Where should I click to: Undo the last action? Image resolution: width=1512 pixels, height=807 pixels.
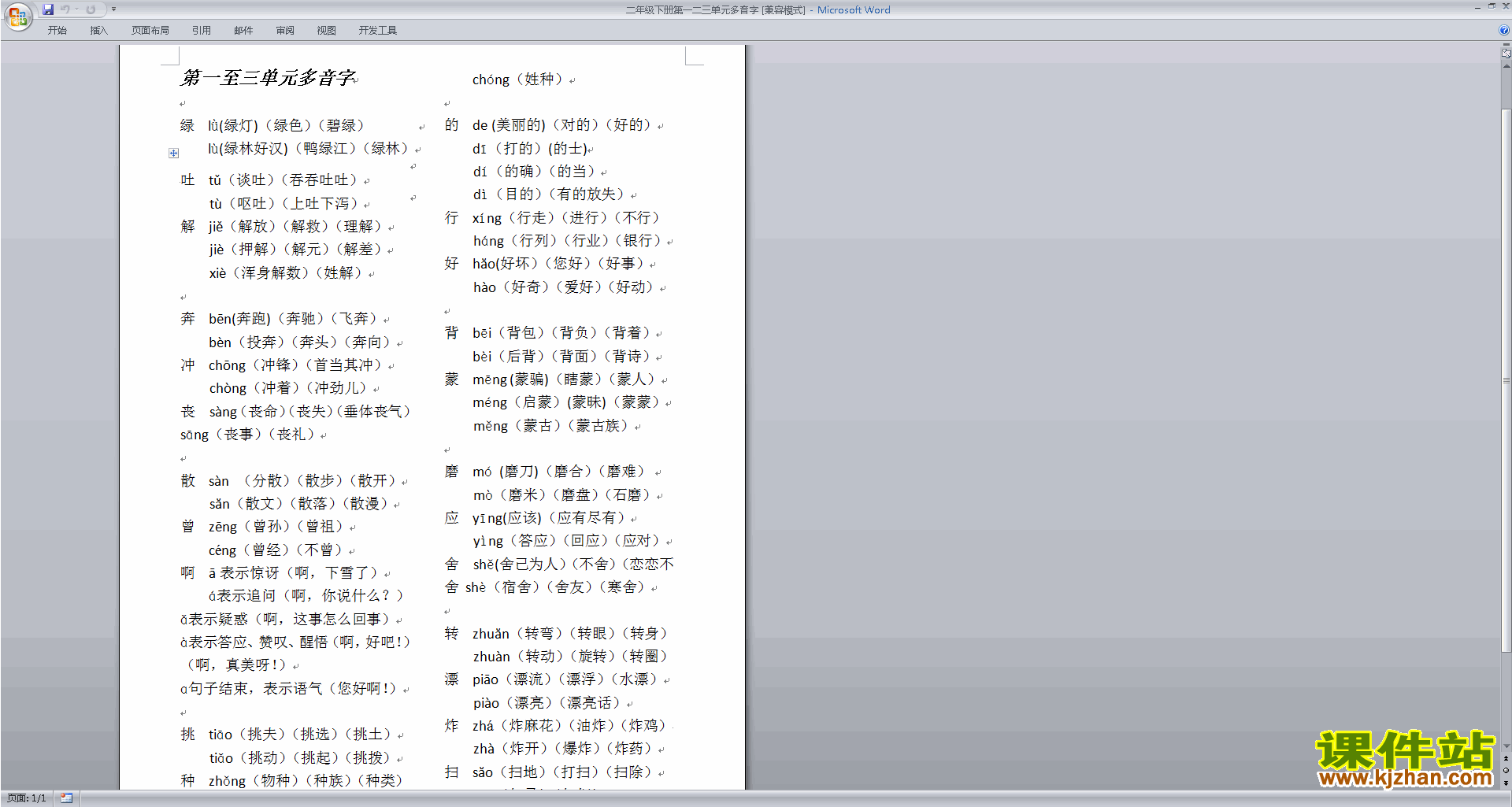coord(65,9)
